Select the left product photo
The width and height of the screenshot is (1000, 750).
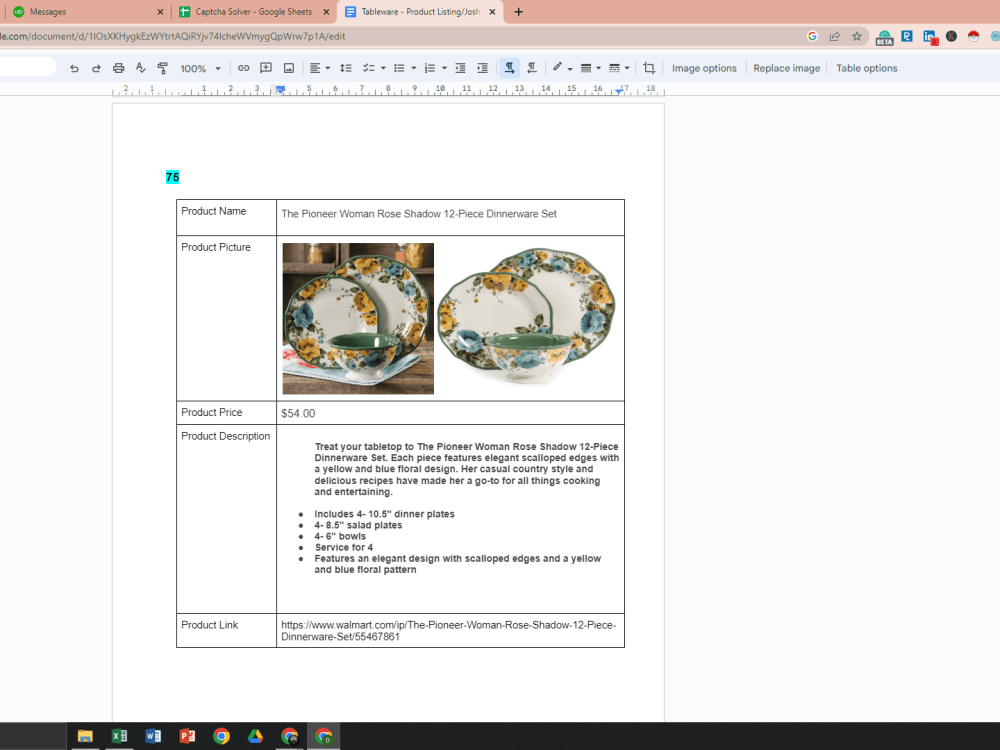point(358,318)
